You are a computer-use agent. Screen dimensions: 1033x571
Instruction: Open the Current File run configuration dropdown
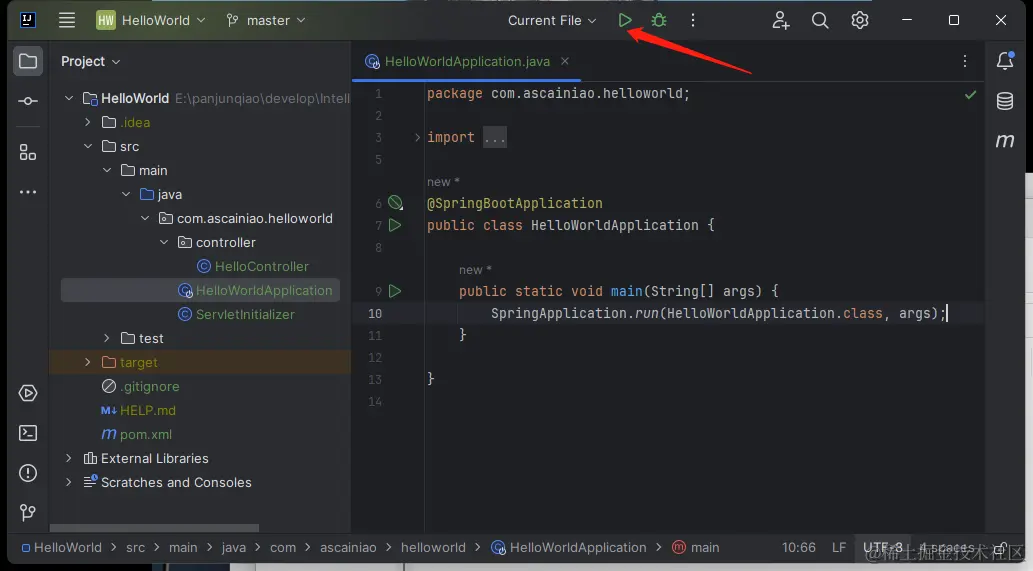click(552, 20)
